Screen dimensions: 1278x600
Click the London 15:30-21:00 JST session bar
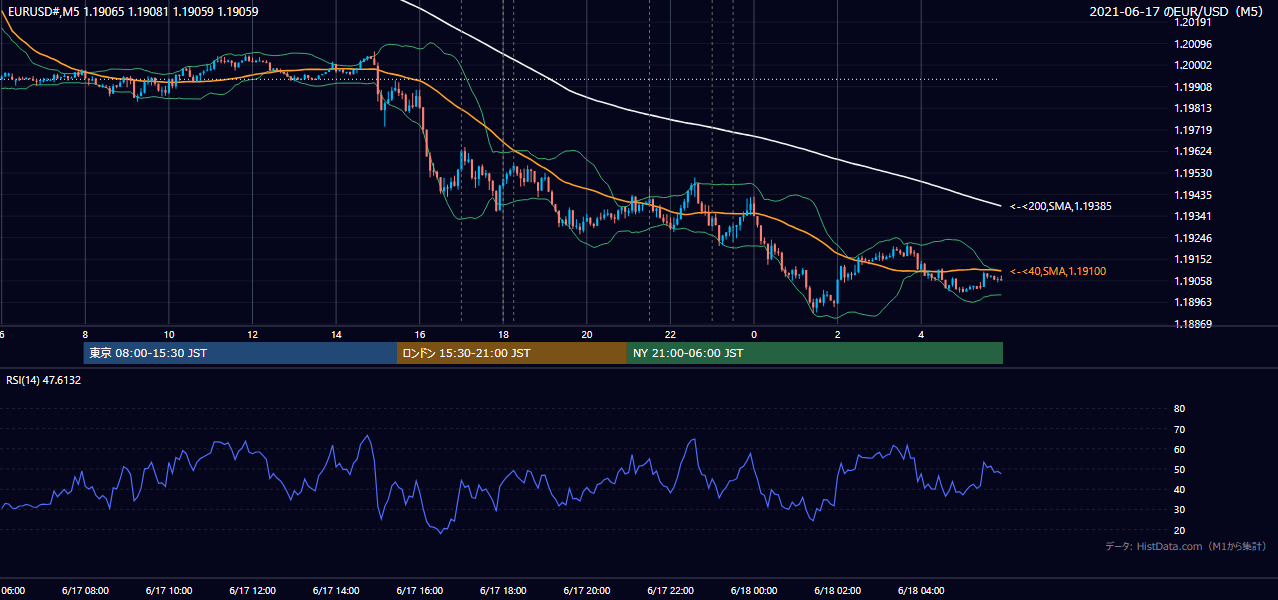click(512, 353)
